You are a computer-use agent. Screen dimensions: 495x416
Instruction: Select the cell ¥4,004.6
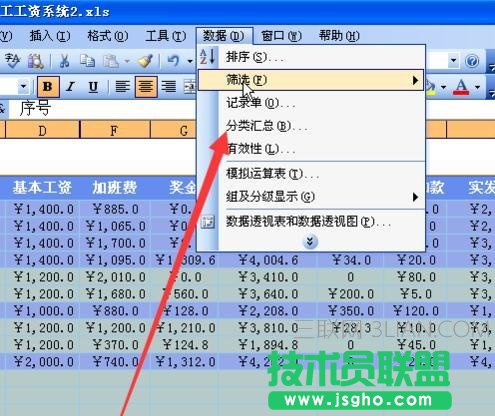(x=268, y=260)
